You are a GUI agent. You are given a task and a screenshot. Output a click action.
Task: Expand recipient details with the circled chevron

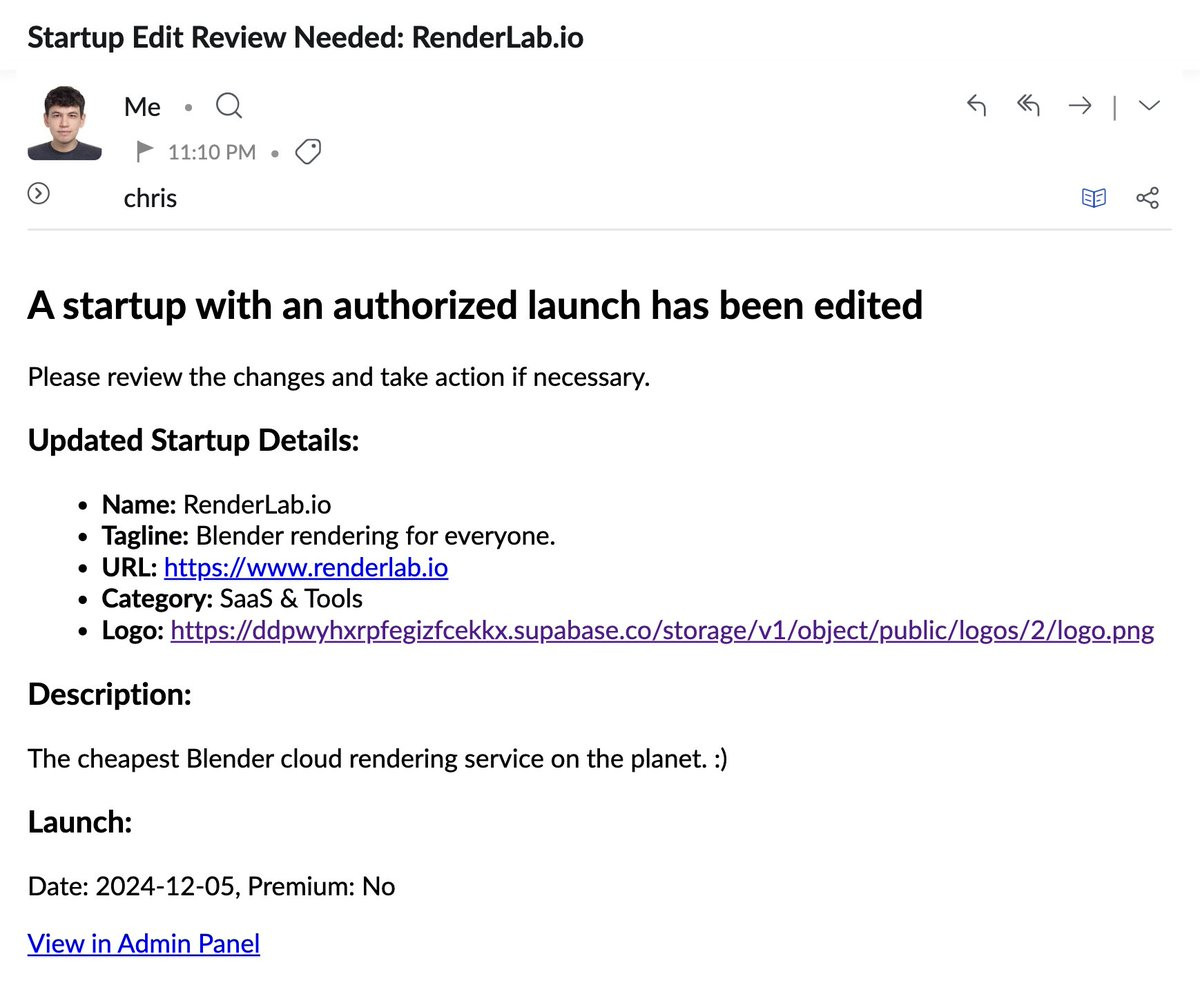38,194
